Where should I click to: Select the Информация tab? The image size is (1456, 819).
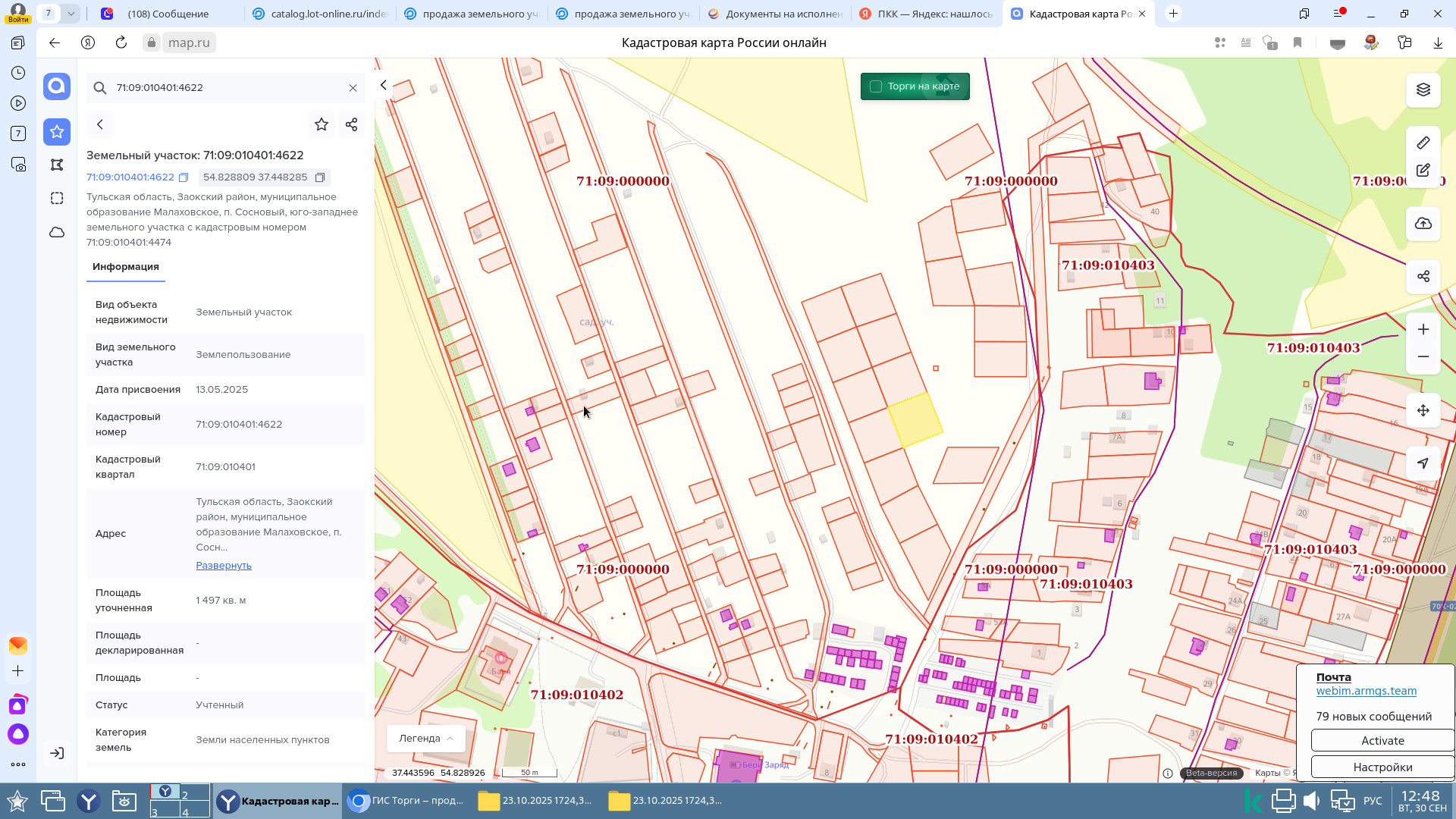(126, 267)
